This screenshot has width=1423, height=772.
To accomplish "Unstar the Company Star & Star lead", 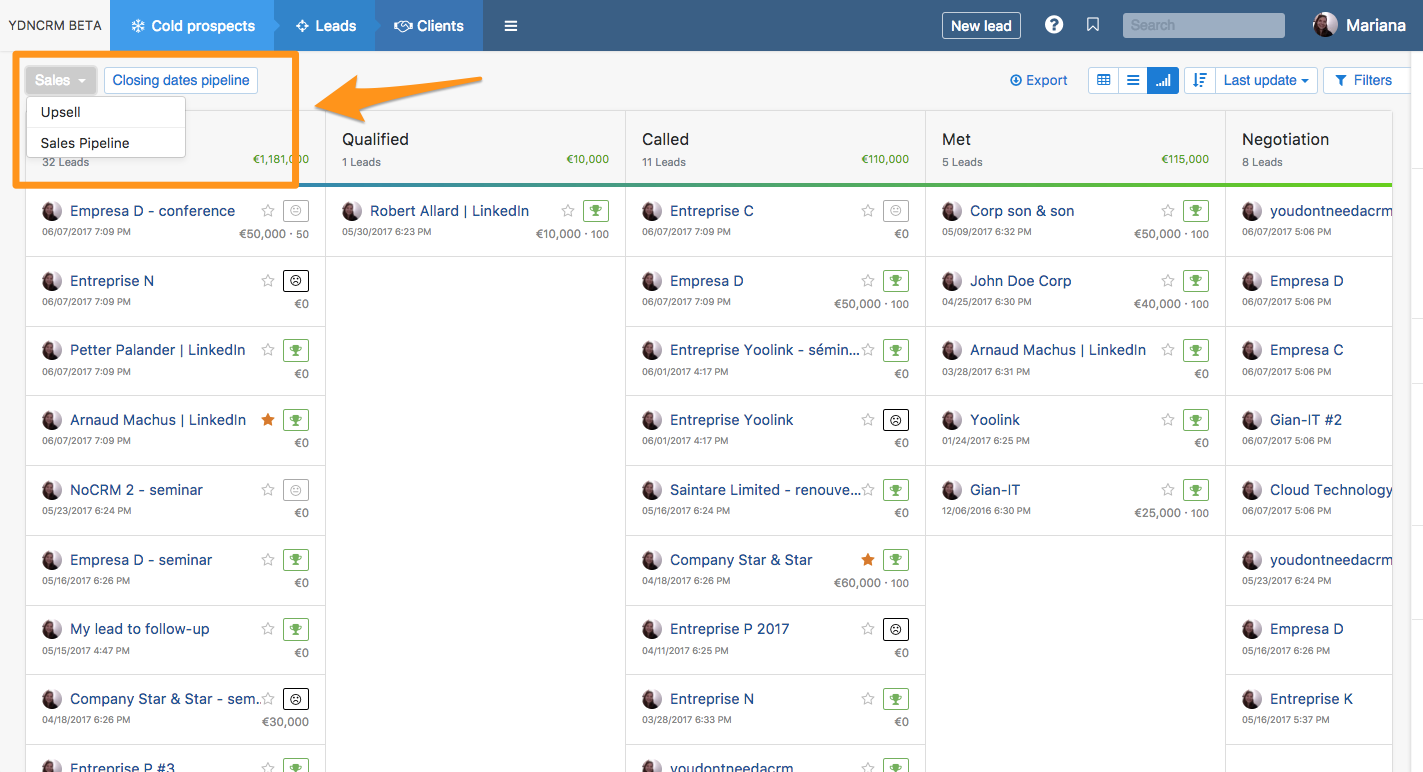I will point(867,560).
